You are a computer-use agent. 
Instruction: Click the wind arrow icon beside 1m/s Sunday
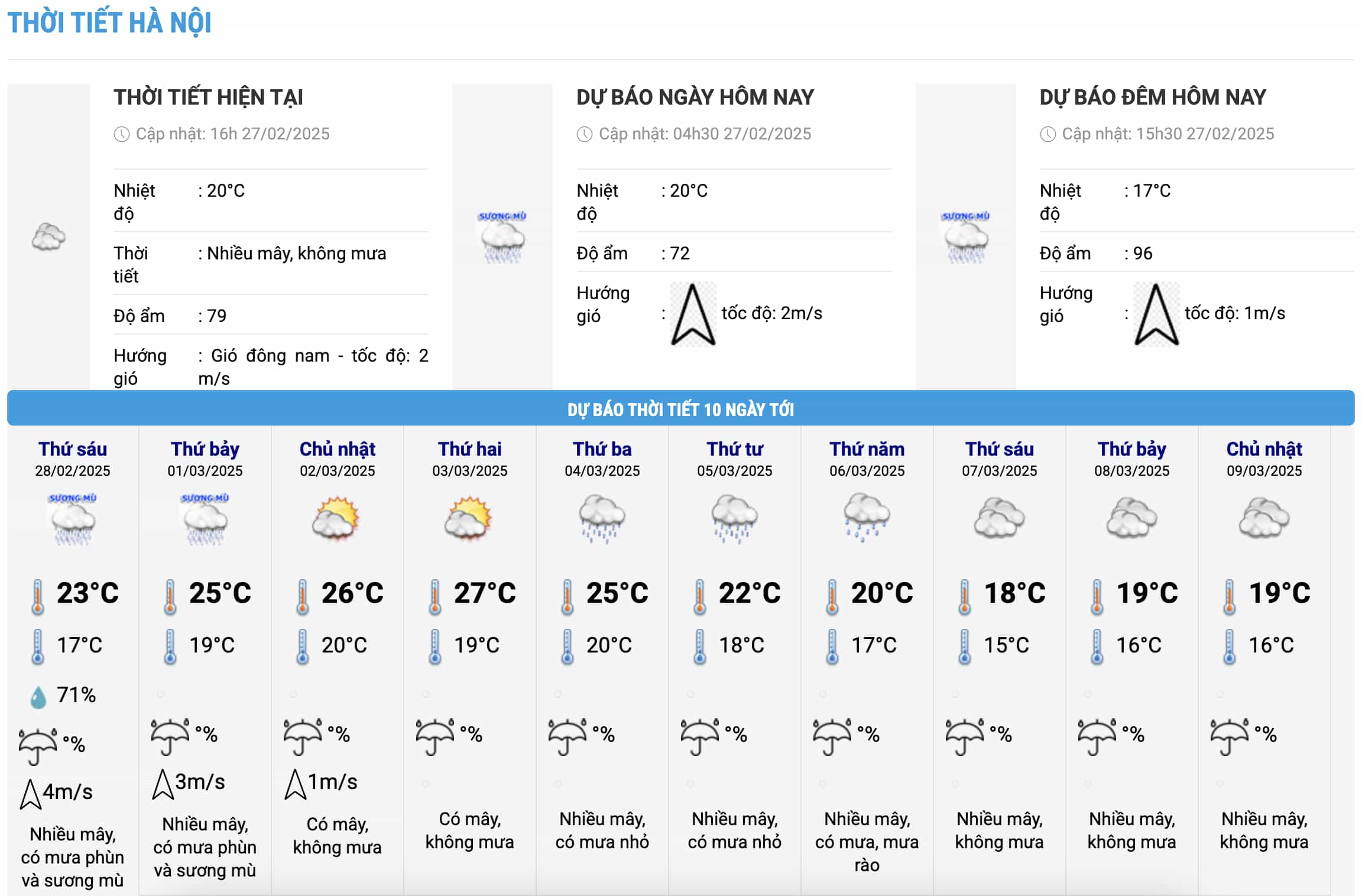[295, 784]
